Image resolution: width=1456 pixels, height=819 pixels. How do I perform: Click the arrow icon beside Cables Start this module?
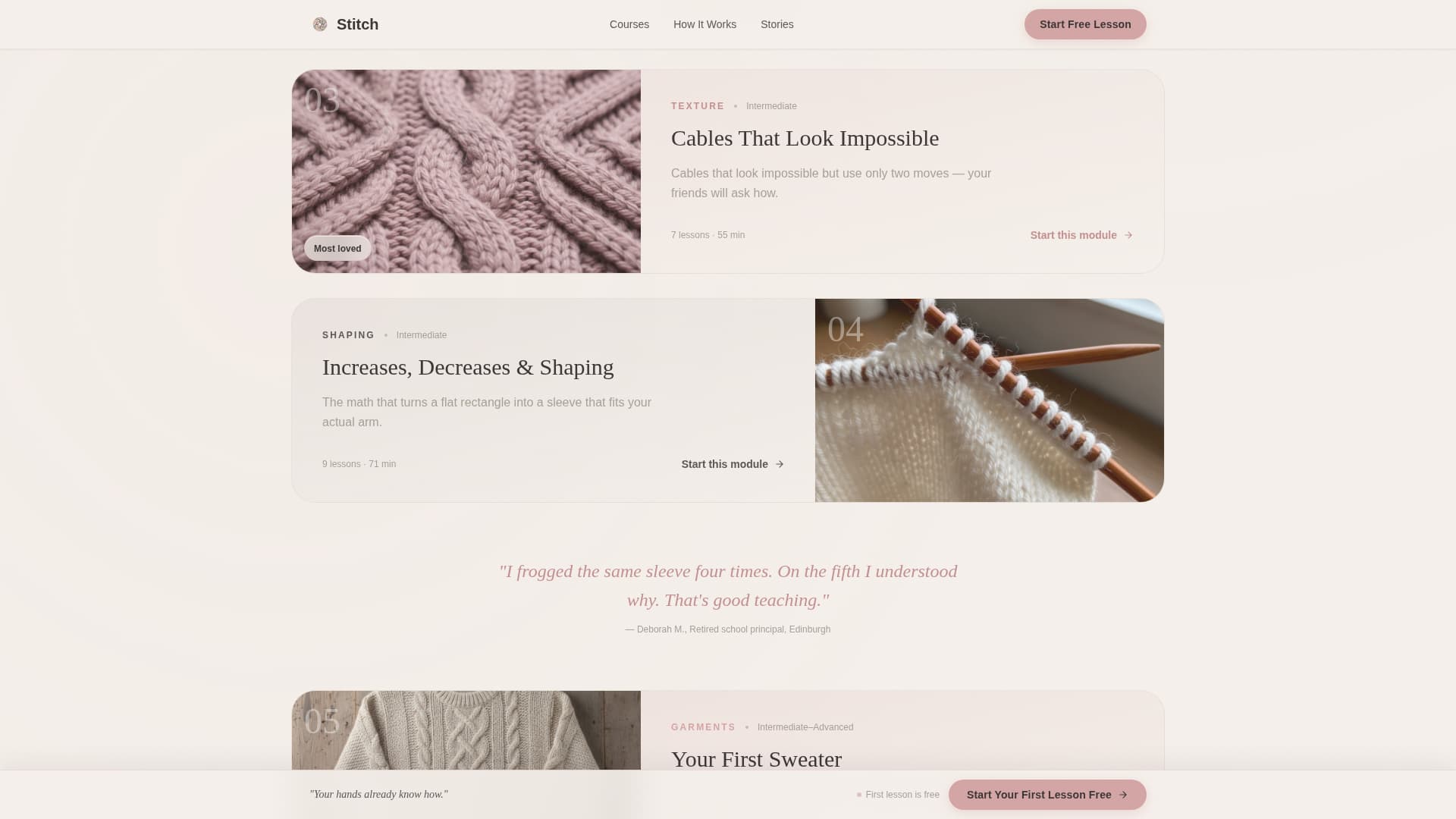click(x=1128, y=235)
